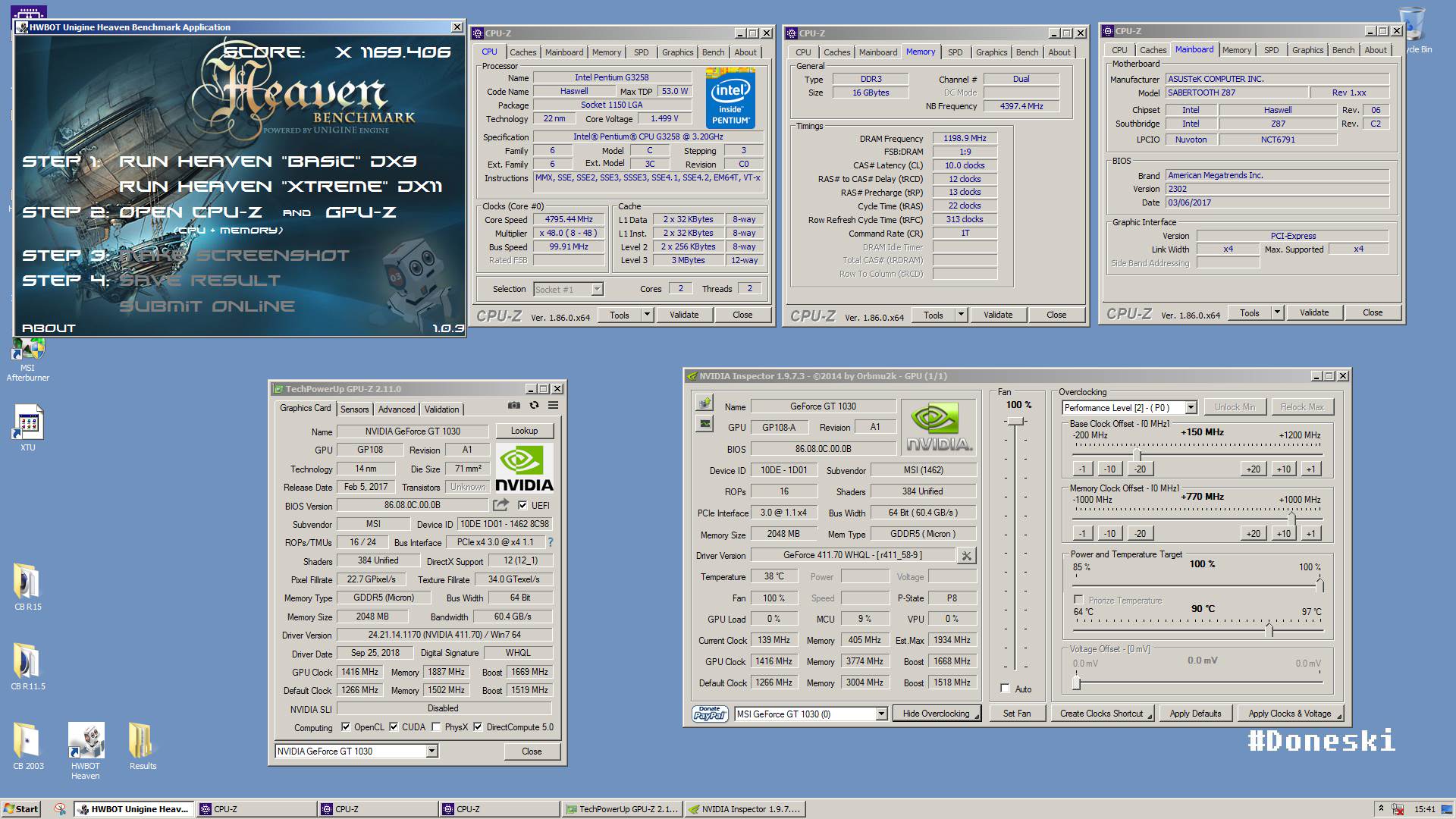This screenshot has height=819, width=1456.
Task: Switch to Caches tab in CPU window
Action: point(522,52)
